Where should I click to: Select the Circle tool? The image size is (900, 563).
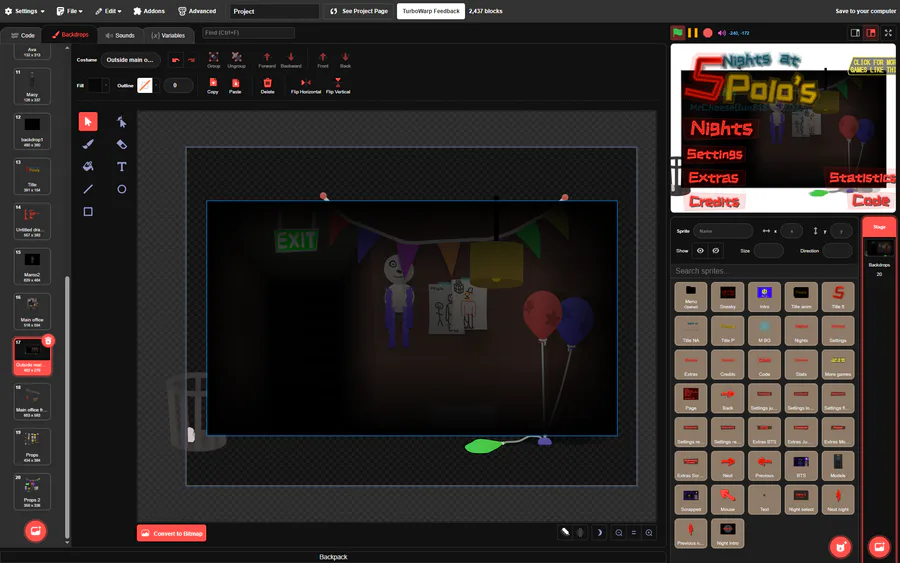click(x=122, y=189)
